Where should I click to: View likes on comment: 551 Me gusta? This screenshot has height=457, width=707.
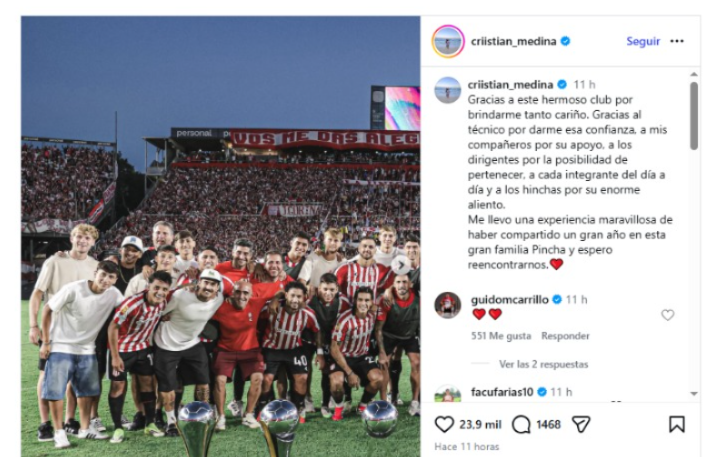coord(501,336)
